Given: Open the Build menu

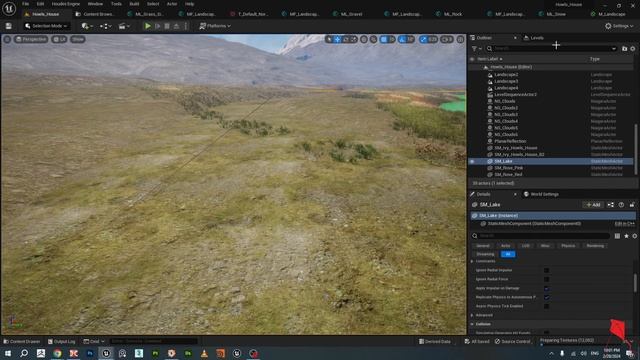Looking at the screenshot, I should pyautogui.click(x=134, y=4).
